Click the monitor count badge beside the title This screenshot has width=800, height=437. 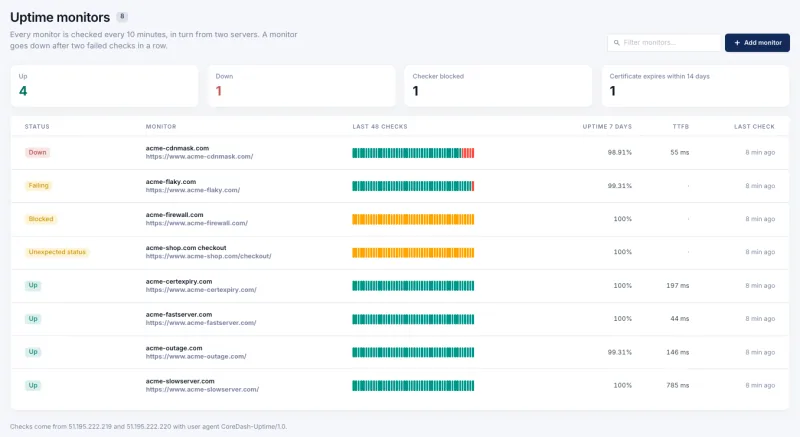(x=122, y=16)
